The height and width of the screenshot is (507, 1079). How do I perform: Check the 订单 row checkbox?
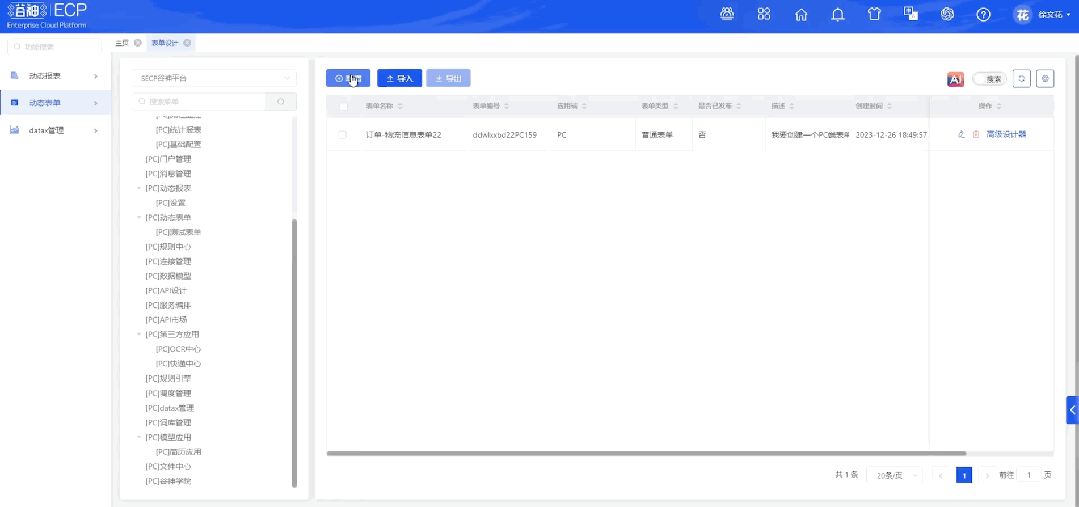coord(343,135)
